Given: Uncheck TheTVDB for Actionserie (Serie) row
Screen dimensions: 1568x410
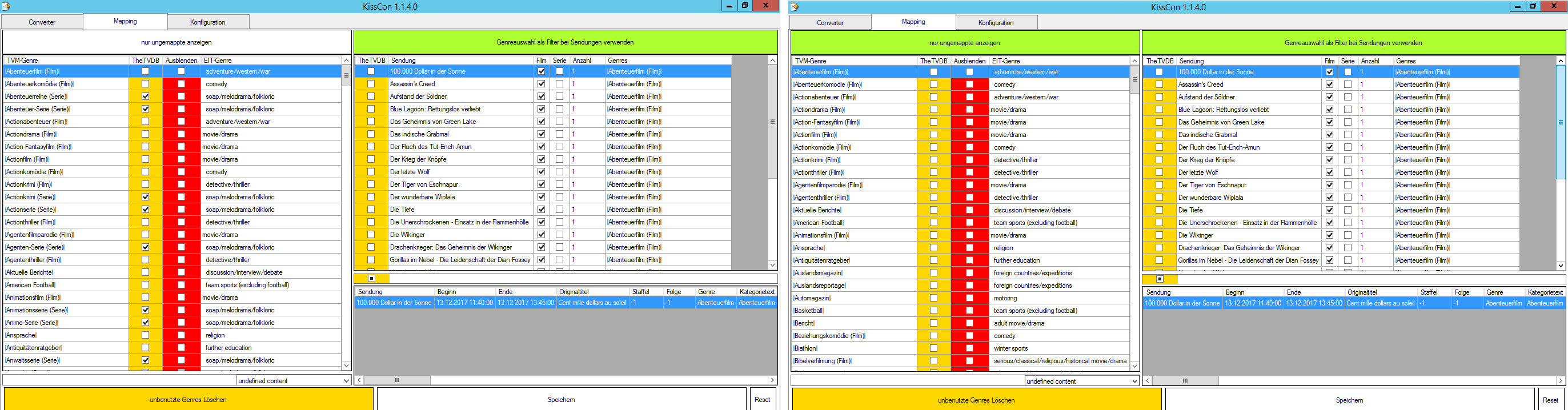Looking at the screenshot, I should click(145, 209).
